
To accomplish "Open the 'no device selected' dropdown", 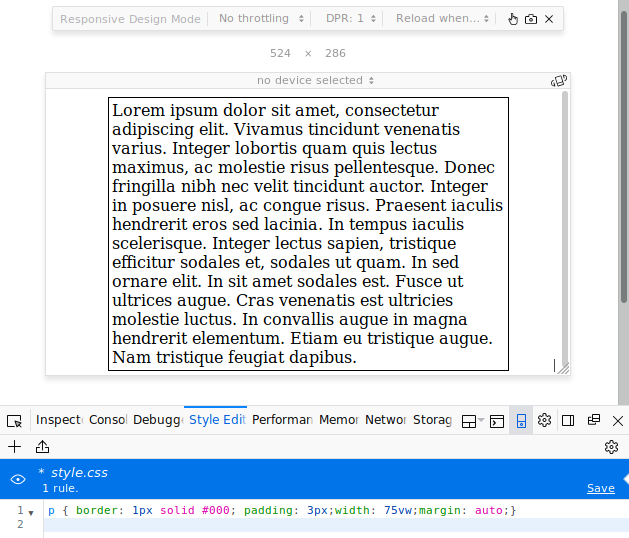I will 316,80.
